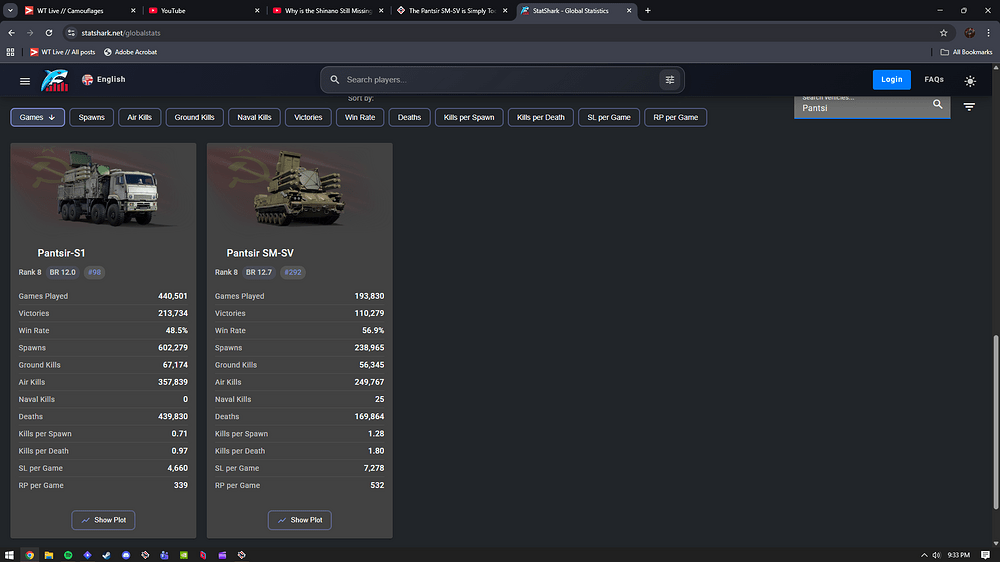Image resolution: width=1000 pixels, height=562 pixels.
Task: Click the Pantsir SM-SV rank badge #292
Action: click(293, 272)
